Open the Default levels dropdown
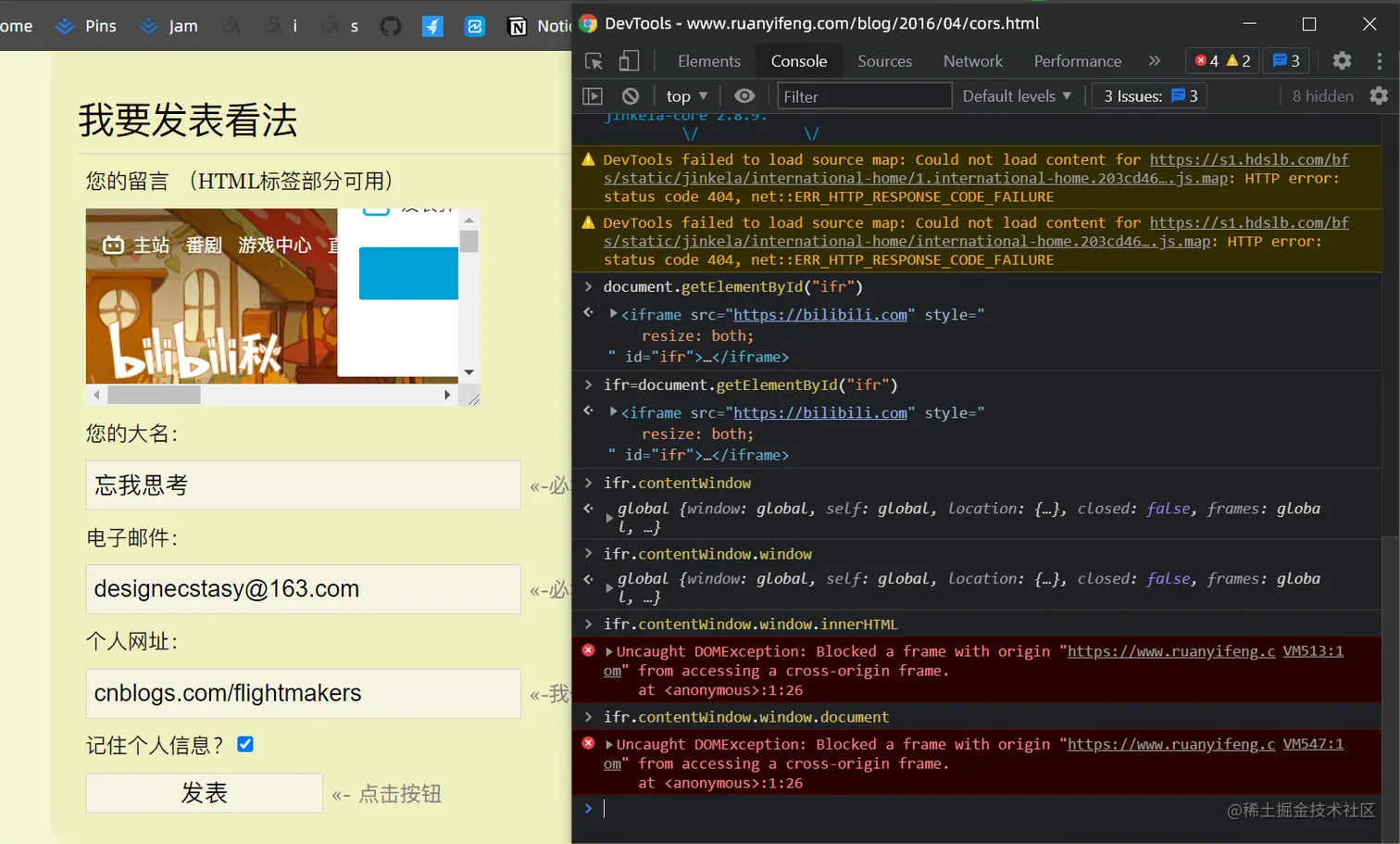Viewport: 1400px width, 844px height. coord(1017,96)
